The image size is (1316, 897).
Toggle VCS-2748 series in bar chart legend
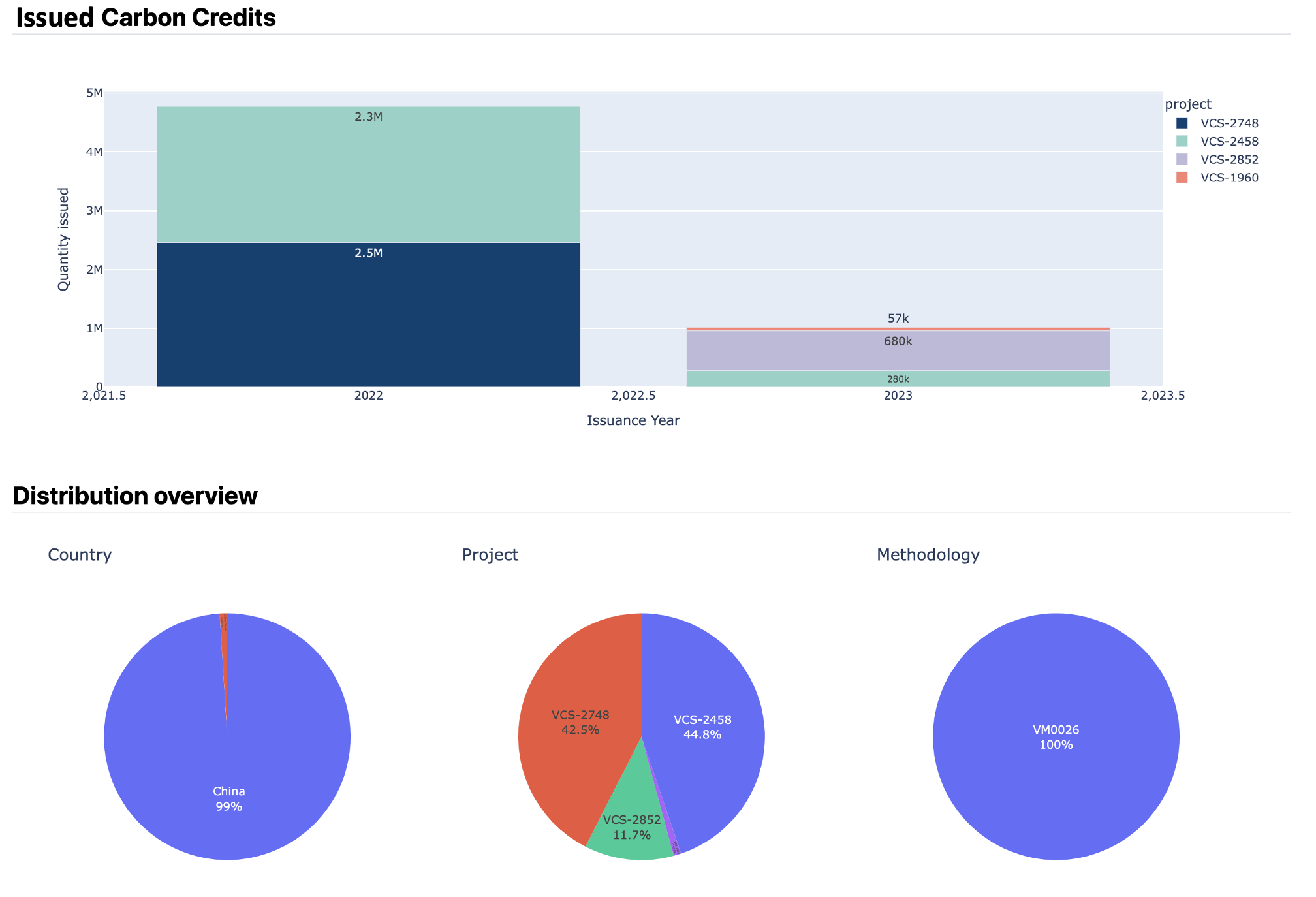(1229, 123)
